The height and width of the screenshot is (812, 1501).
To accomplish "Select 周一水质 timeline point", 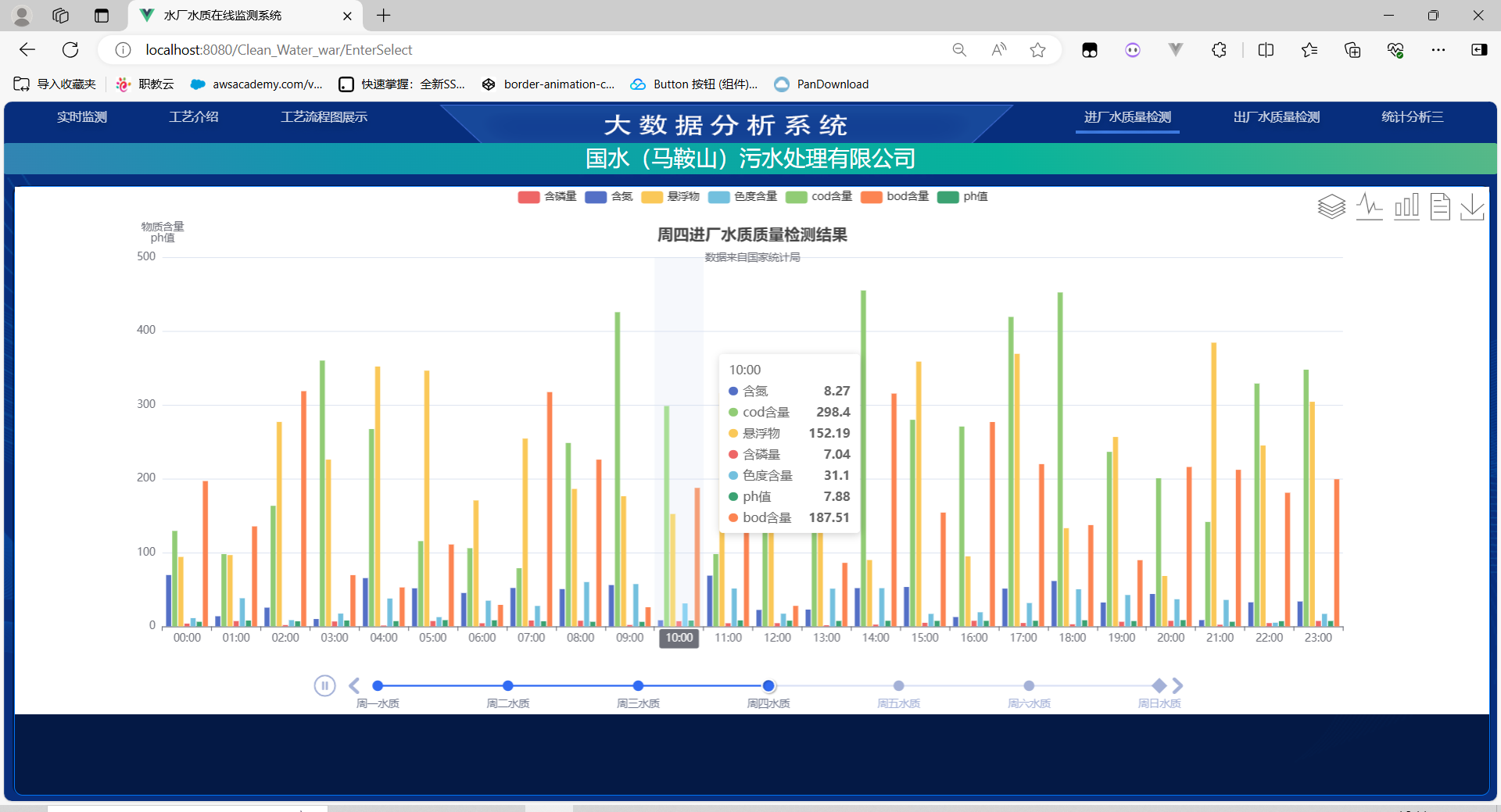I will pyautogui.click(x=378, y=685).
